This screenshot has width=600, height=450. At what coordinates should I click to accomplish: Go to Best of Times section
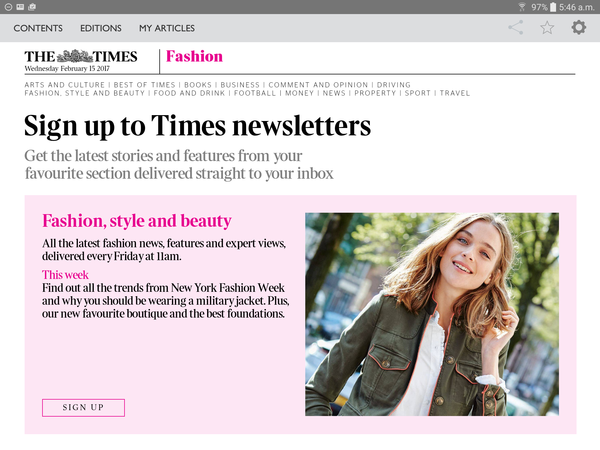(x=144, y=85)
